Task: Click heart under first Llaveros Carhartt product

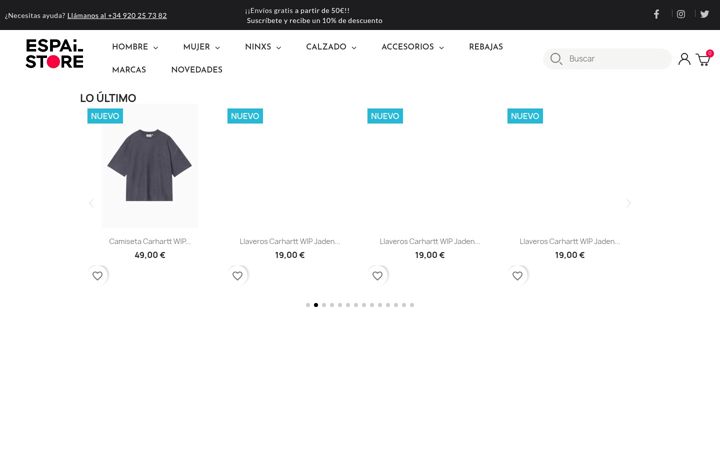Action: (x=237, y=276)
